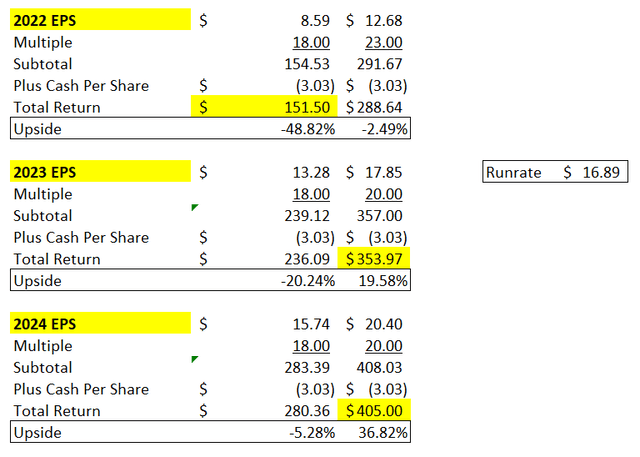The image size is (640, 457).
Task: Select the 23.00 multiple cell
Action: pyautogui.click(x=387, y=42)
